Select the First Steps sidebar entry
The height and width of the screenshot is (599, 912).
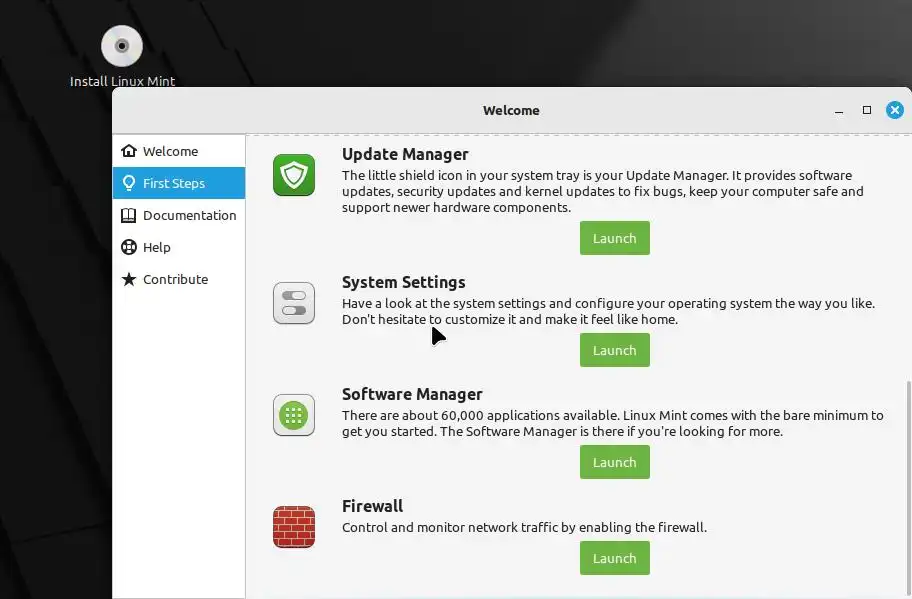tap(179, 183)
